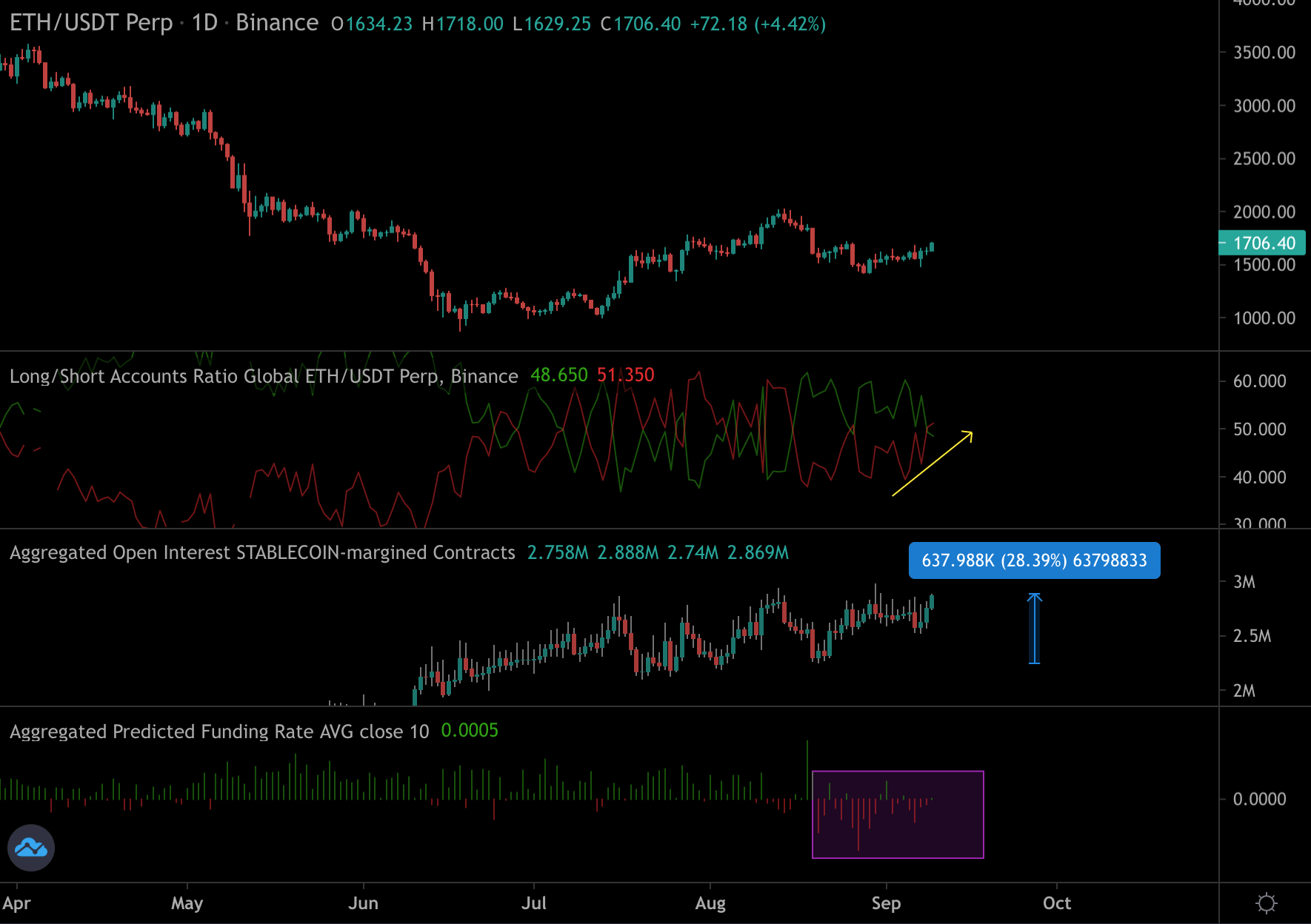
Task: Click the red 51.350 short ratio value
Action: click(x=625, y=375)
